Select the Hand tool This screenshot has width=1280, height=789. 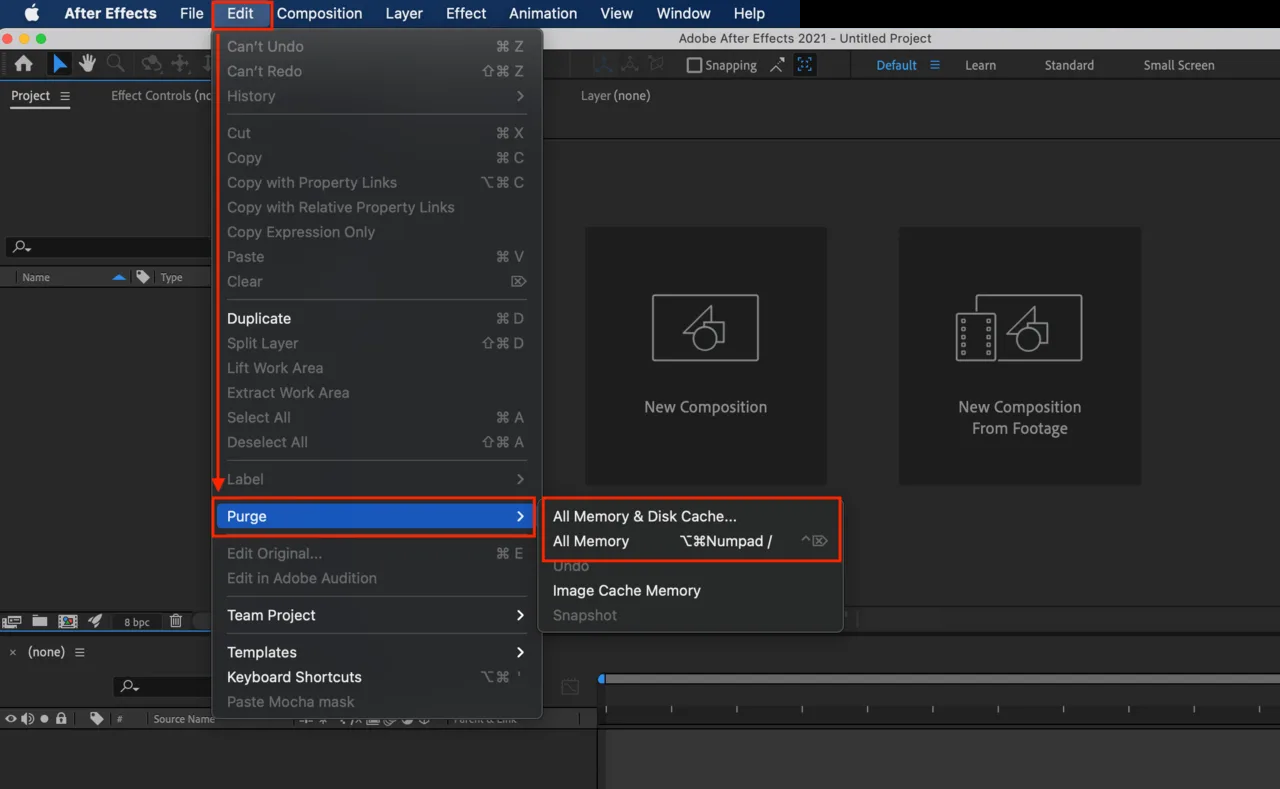(x=88, y=64)
